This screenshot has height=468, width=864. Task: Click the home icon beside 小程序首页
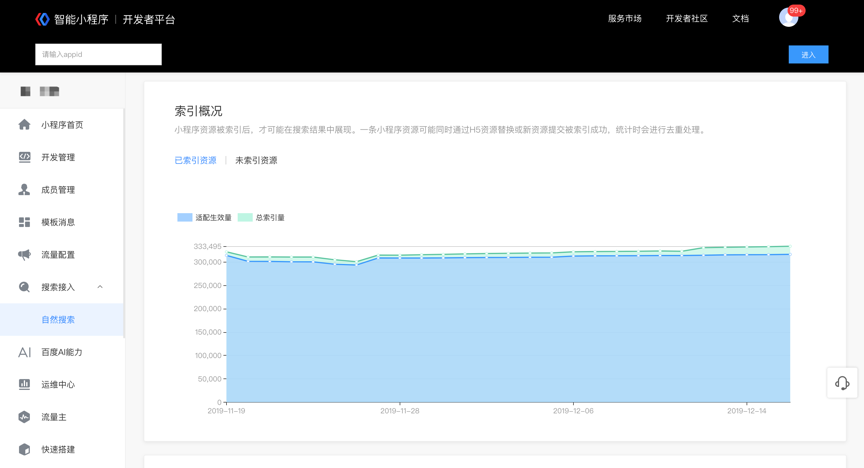pos(24,125)
